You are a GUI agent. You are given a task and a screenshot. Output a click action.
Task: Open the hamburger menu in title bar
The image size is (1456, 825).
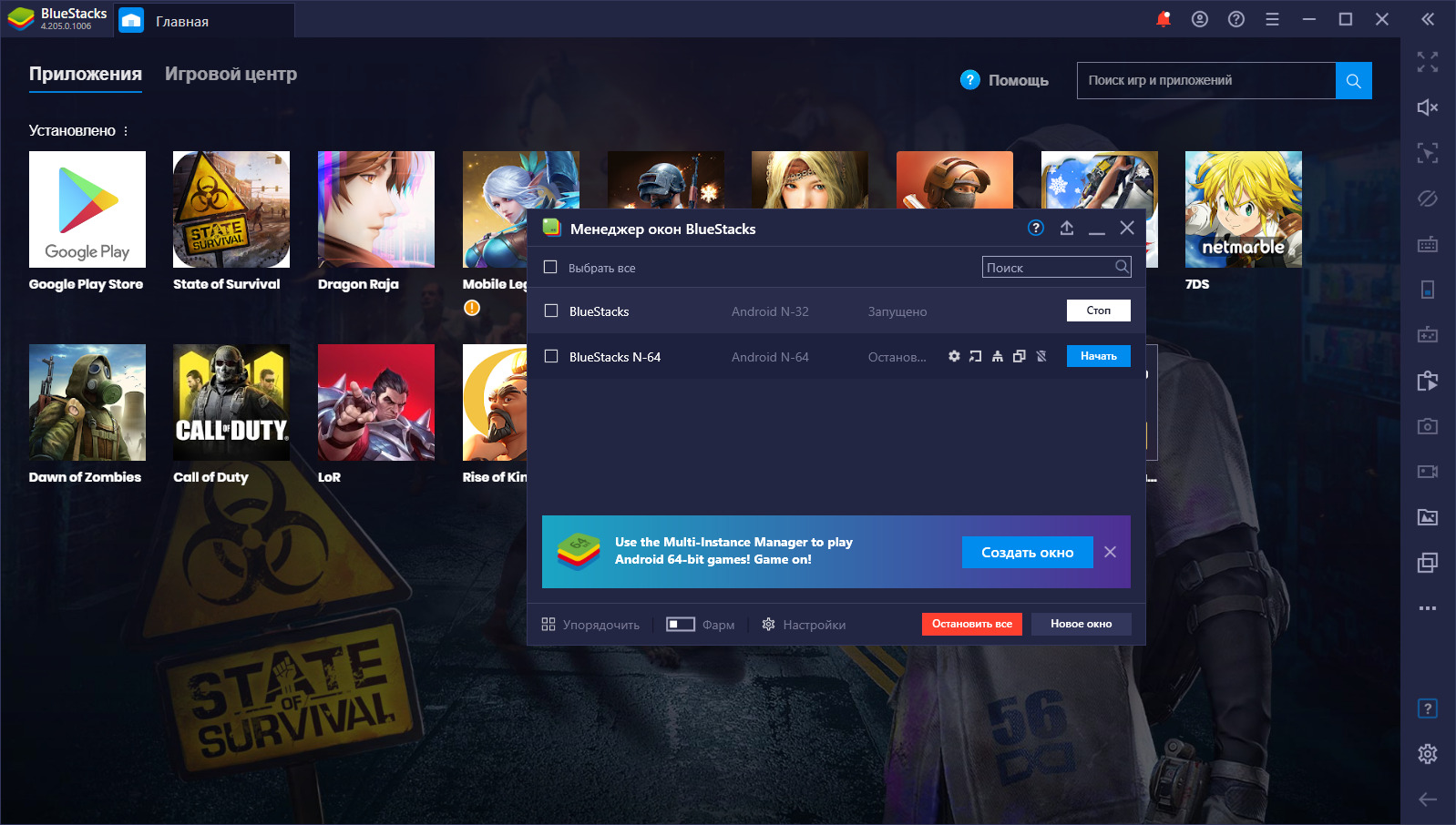1273,19
